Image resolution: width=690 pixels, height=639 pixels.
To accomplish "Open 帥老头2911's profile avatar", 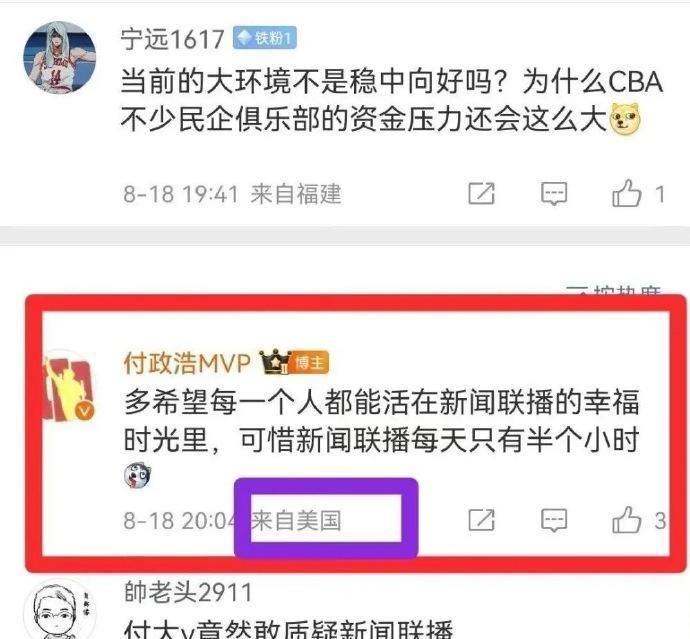I will pos(59,610).
